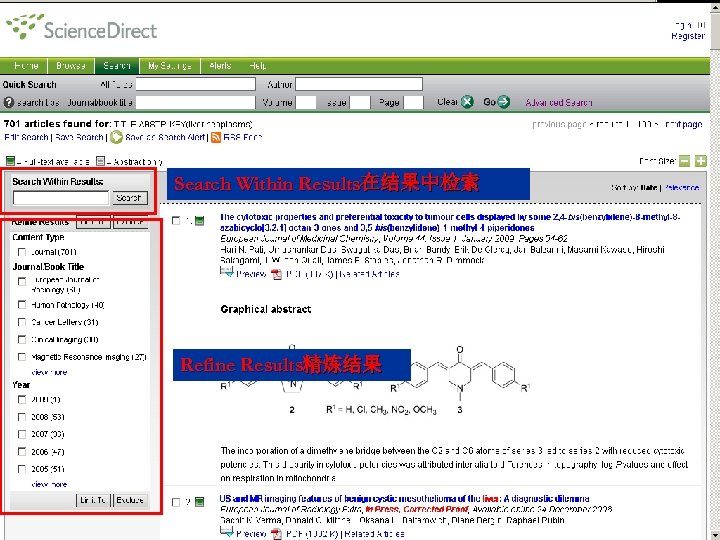Click the Save as Search Alert icon

click(x=116, y=137)
